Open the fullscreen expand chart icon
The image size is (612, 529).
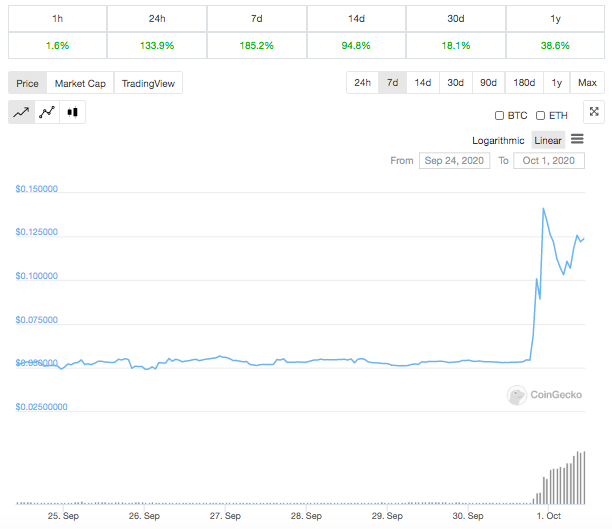point(594,112)
